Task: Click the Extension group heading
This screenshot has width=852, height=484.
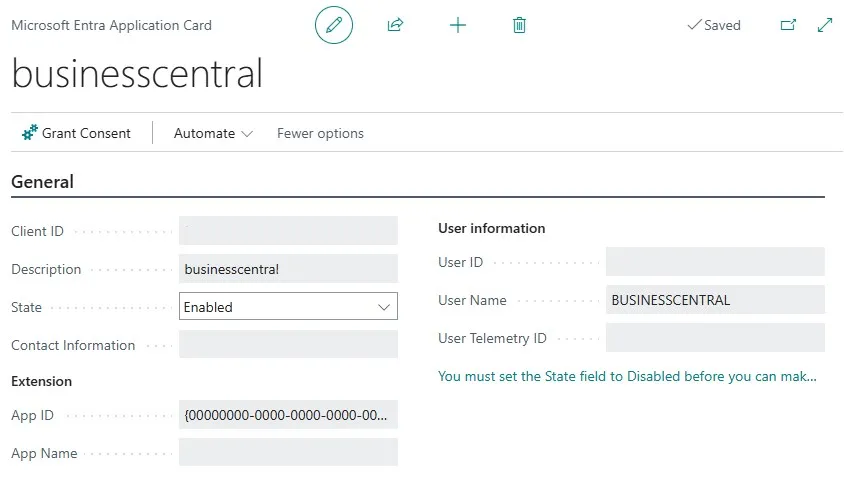Action: click(x=41, y=381)
